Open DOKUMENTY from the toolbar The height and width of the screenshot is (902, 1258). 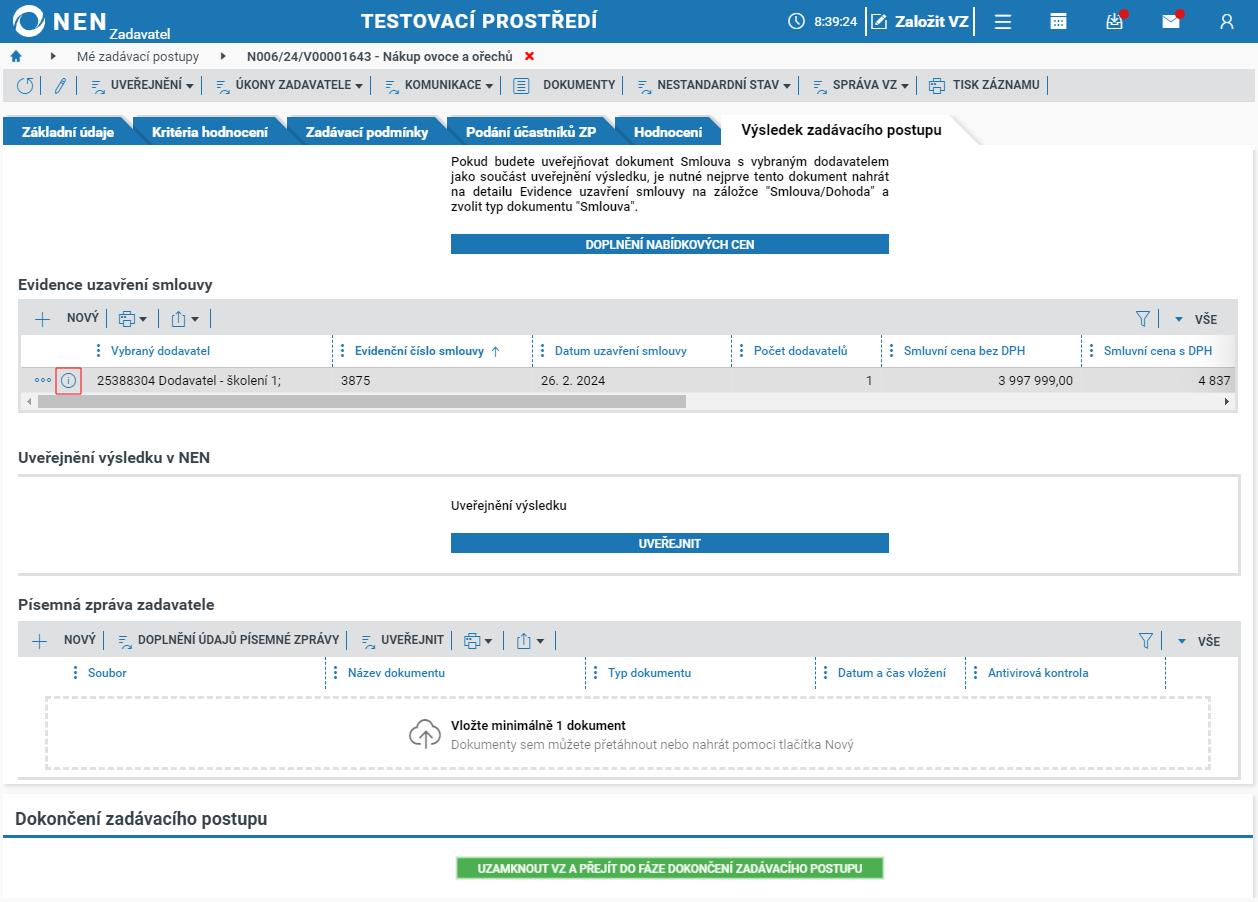tap(565, 86)
